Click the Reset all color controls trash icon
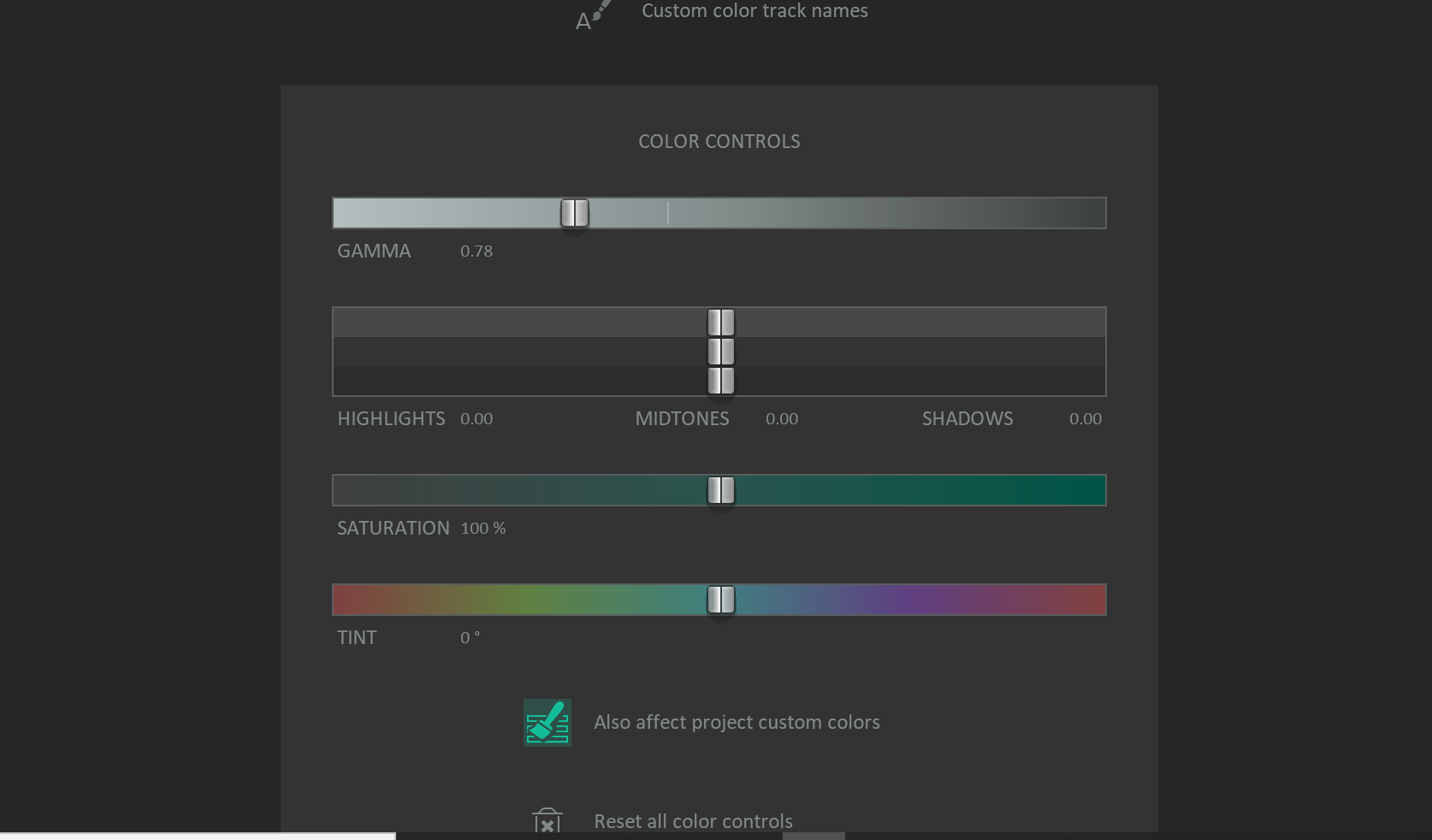 pyautogui.click(x=547, y=821)
